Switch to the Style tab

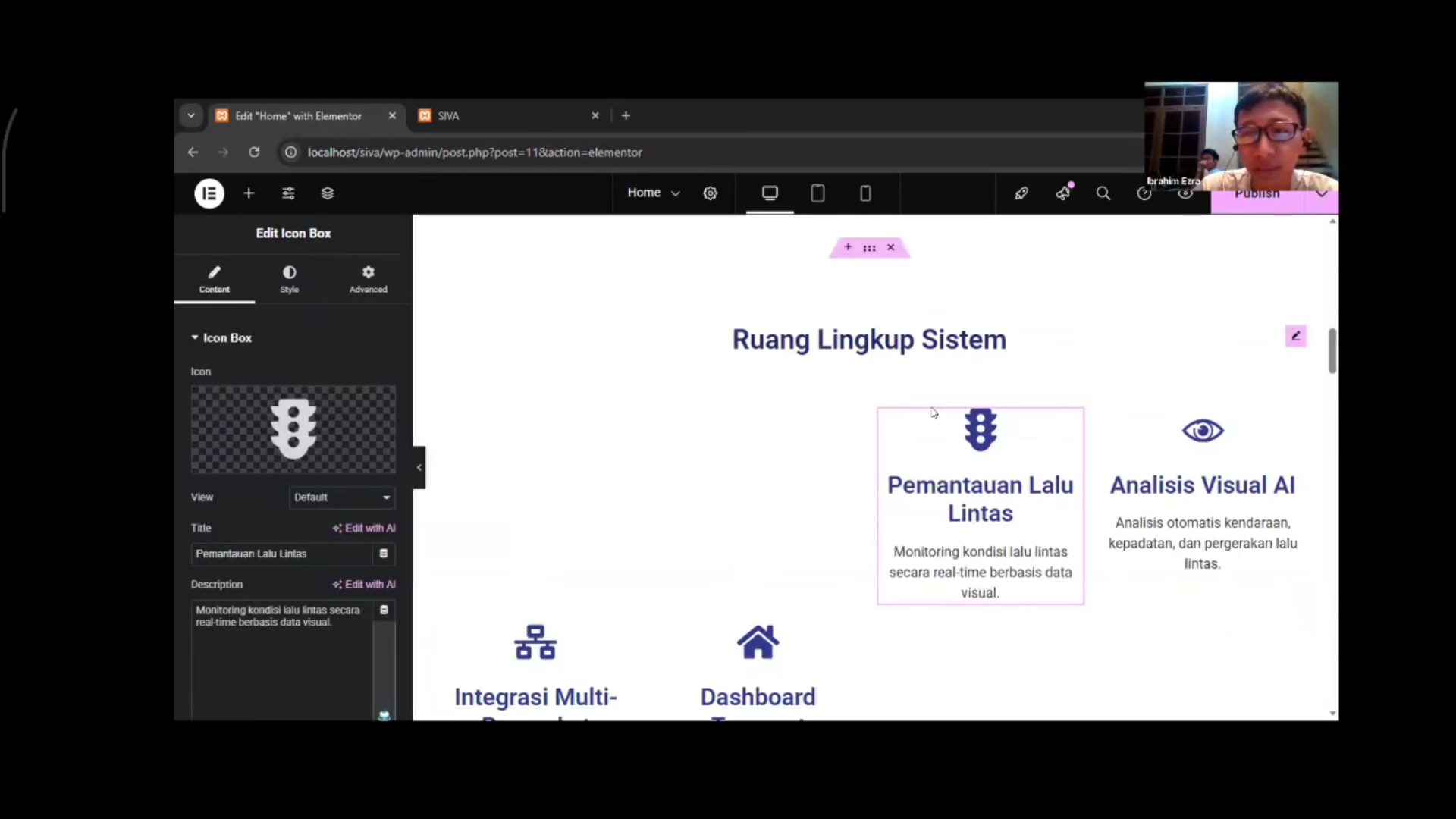click(x=290, y=278)
